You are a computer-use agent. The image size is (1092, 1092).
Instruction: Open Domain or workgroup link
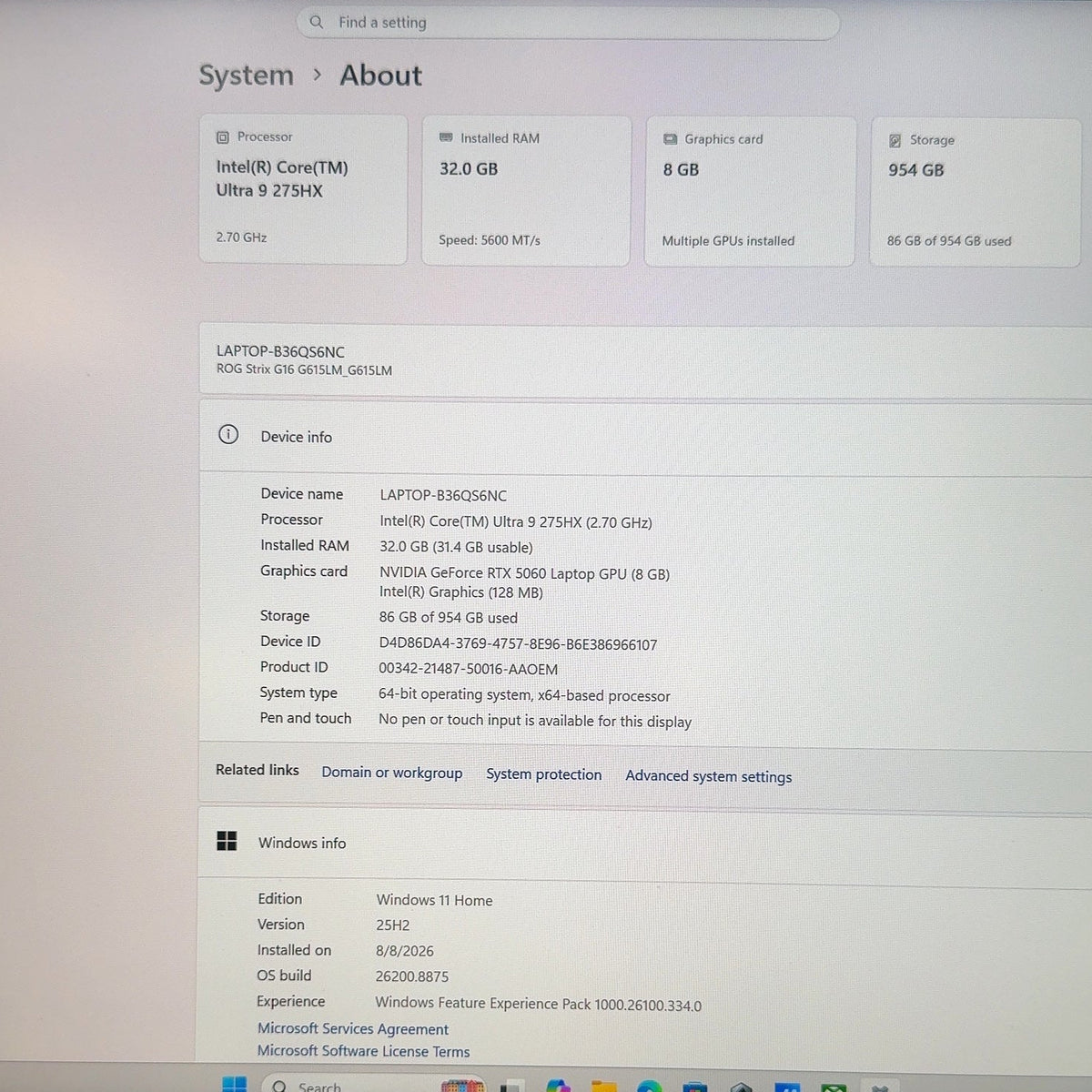coord(392,773)
